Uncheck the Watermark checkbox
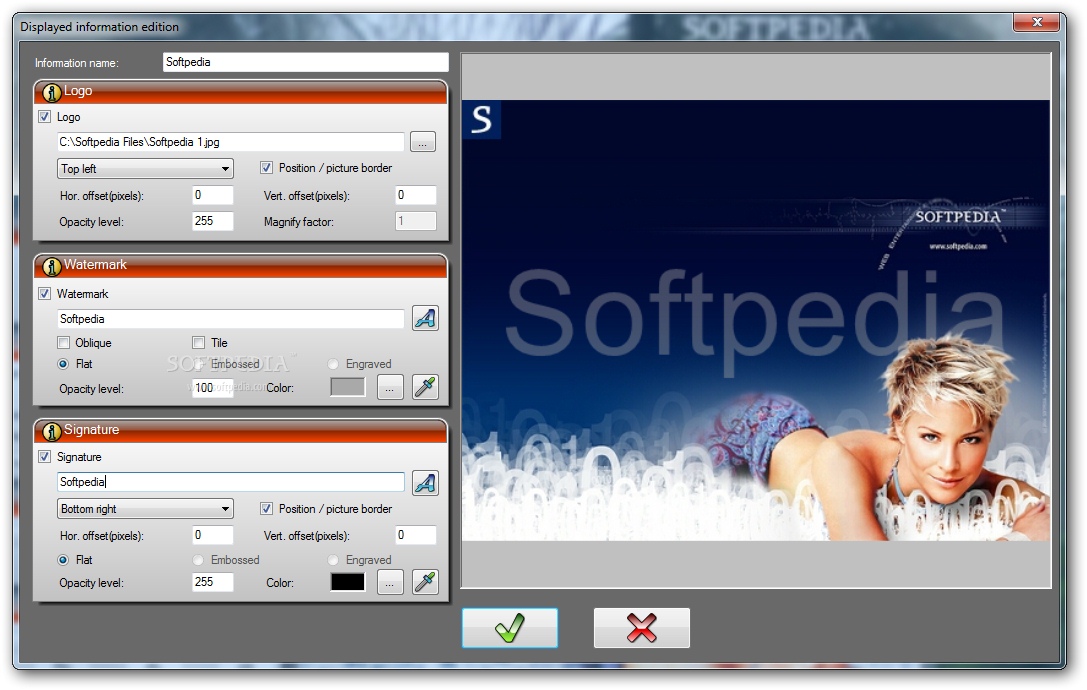The image size is (1087, 690). pos(44,293)
